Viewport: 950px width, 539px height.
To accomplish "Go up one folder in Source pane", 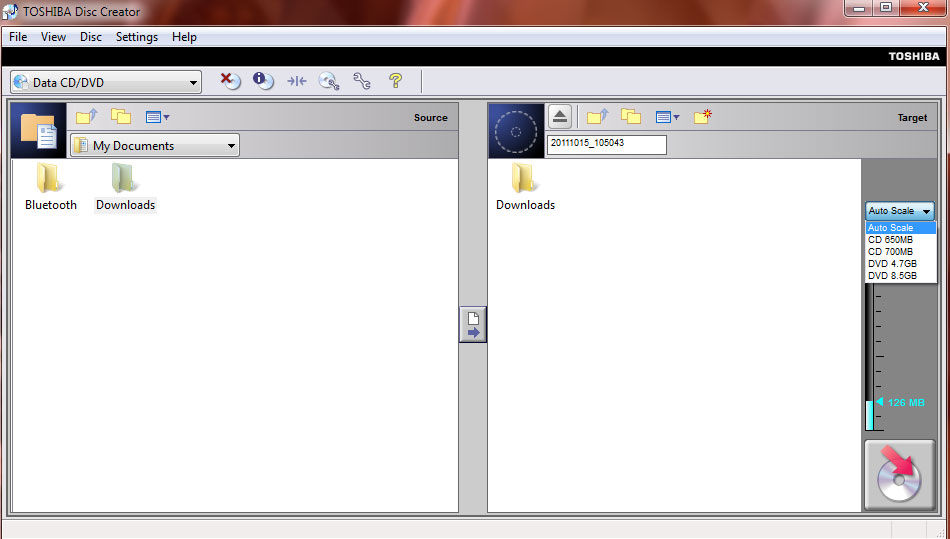I will (x=87, y=116).
